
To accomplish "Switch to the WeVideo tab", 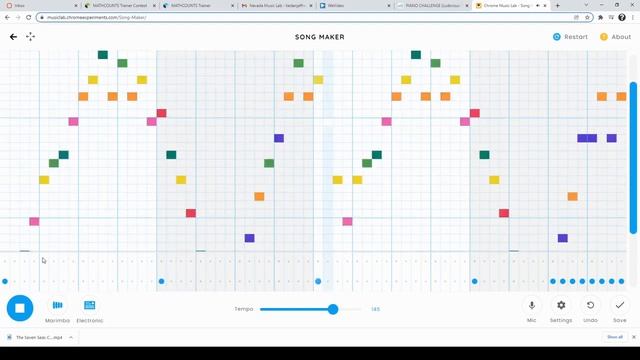I will [354, 6].
